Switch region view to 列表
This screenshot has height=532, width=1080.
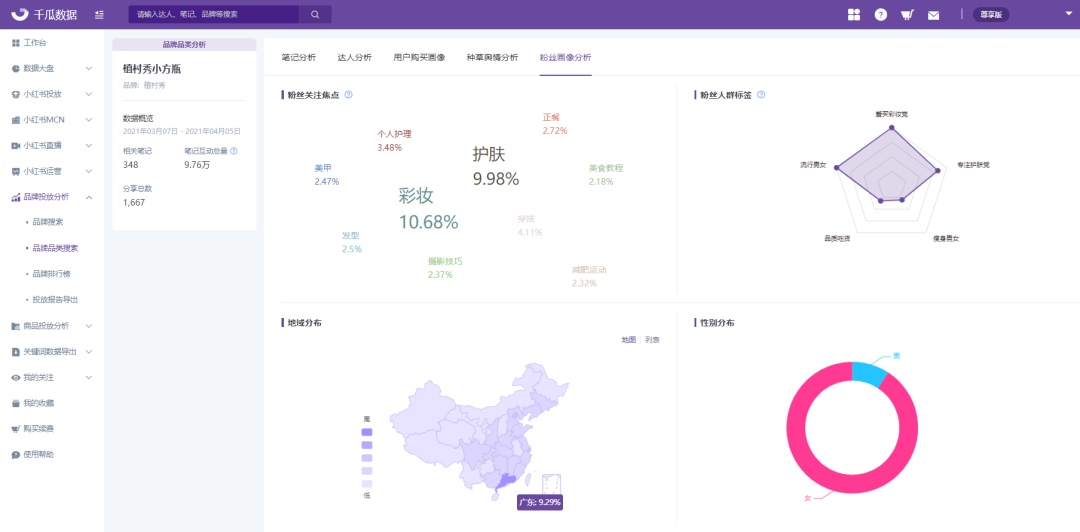pos(652,340)
